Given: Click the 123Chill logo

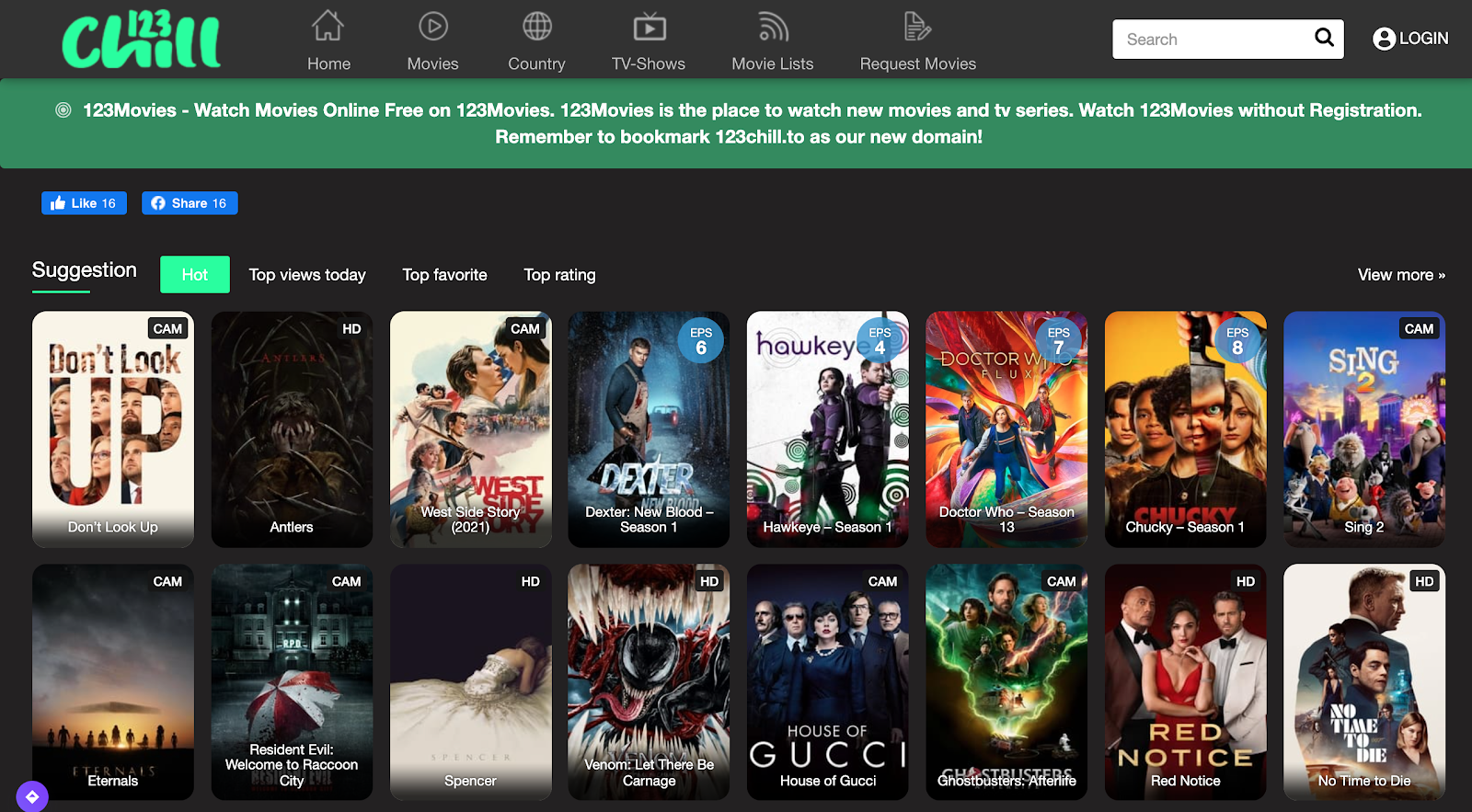Looking at the screenshot, I should (x=141, y=40).
